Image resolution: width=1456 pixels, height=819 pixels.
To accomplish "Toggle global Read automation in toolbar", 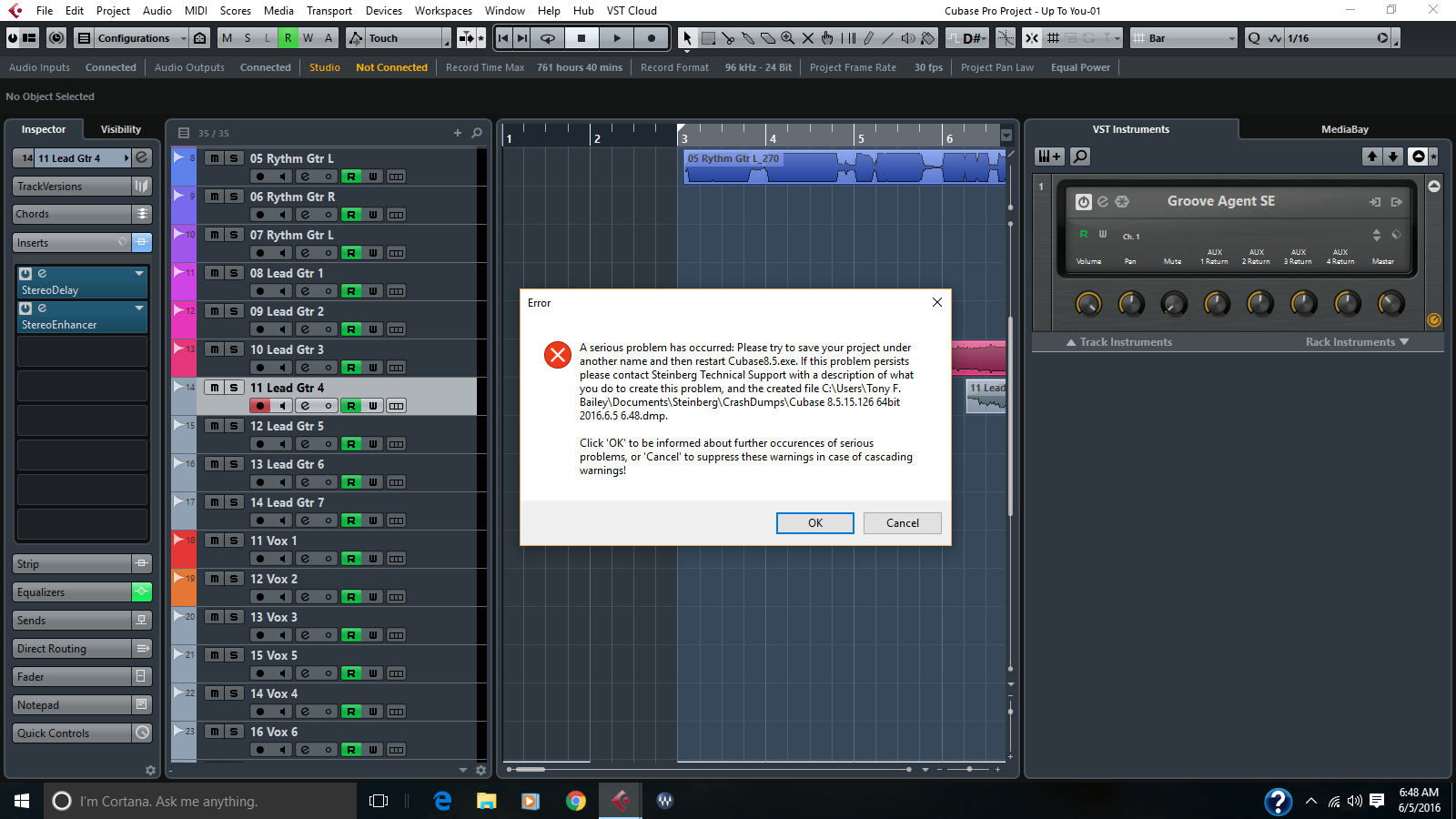I will [288, 38].
